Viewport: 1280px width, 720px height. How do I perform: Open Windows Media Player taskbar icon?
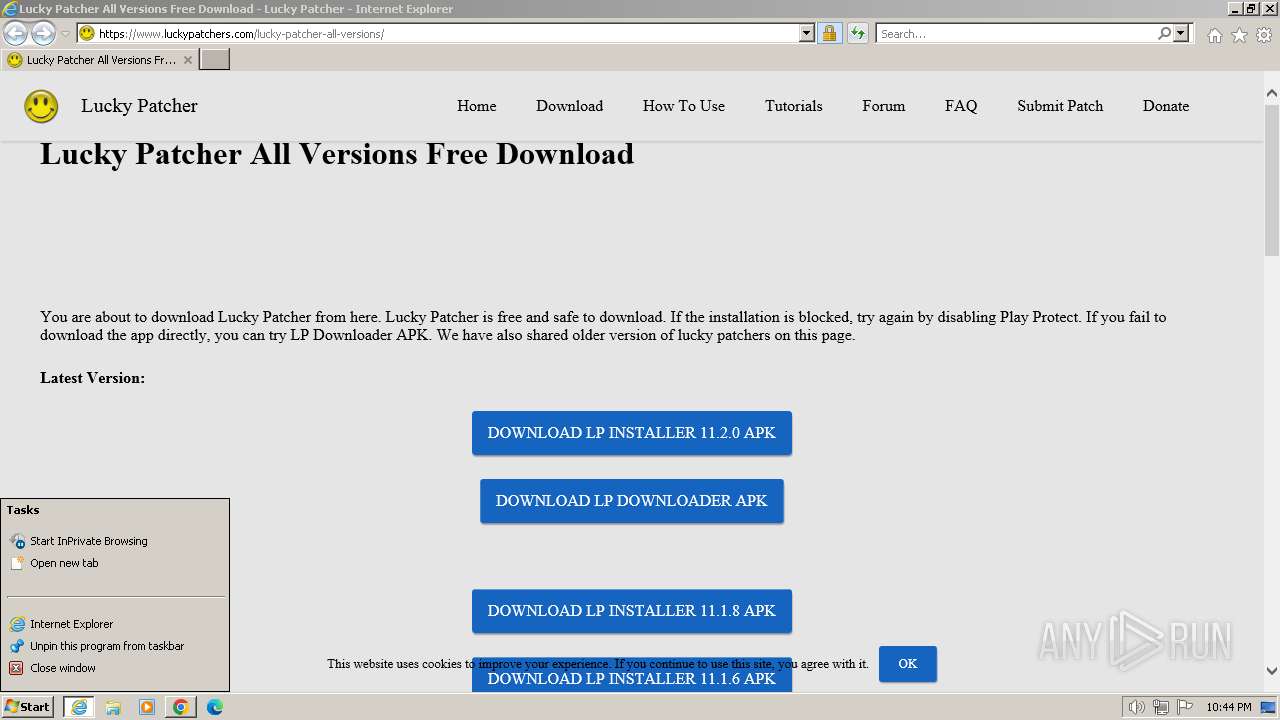point(147,707)
